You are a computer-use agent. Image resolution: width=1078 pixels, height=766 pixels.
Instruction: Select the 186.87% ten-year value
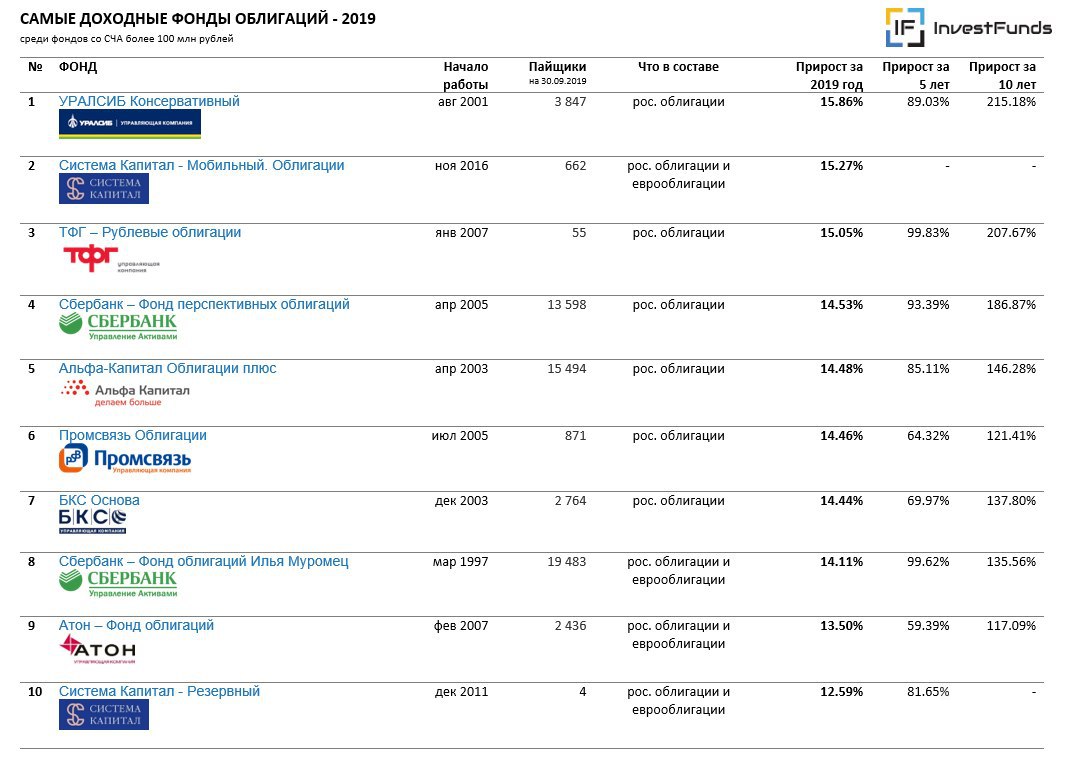[1011, 305]
